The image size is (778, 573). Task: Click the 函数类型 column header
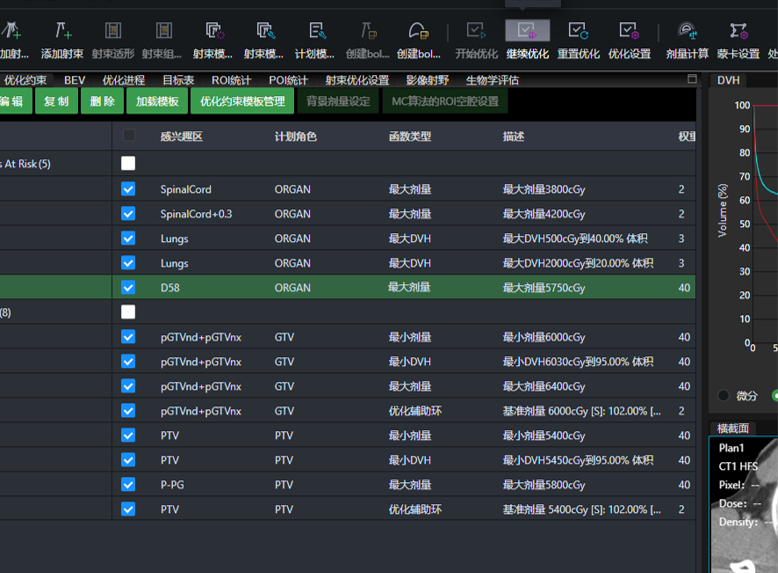410,136
